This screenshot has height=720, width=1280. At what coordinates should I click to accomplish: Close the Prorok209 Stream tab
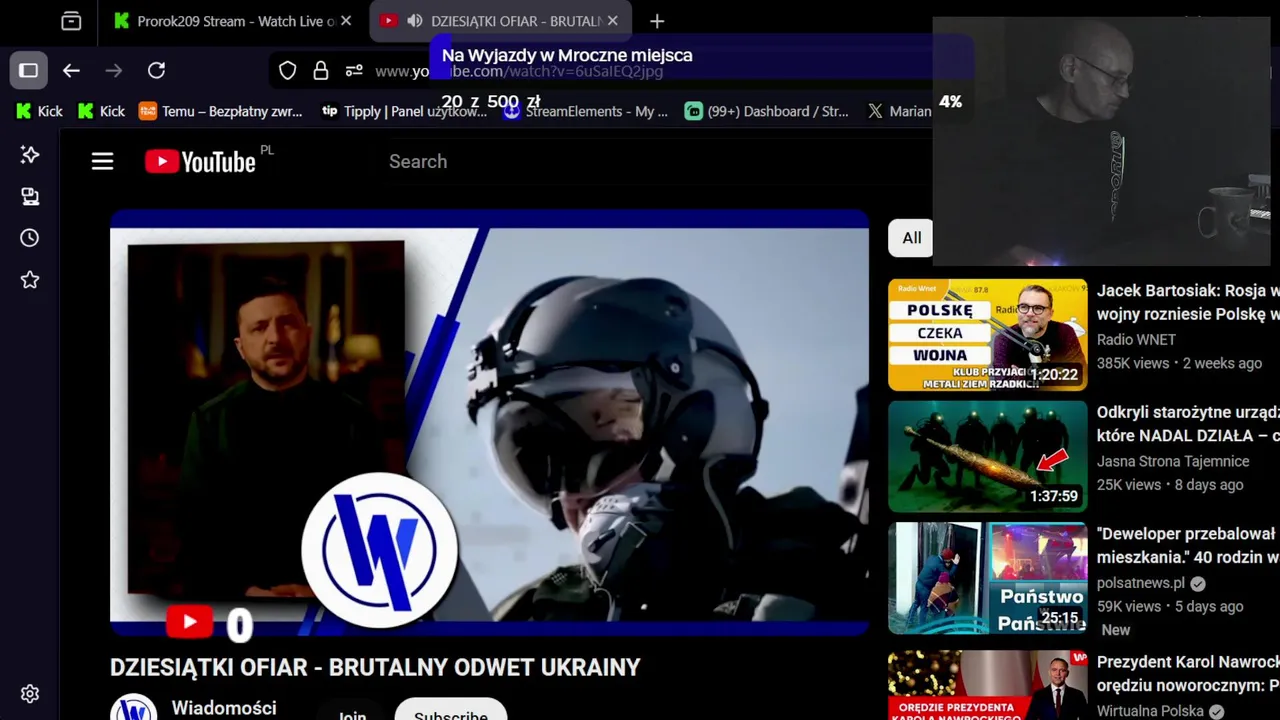(x=346, y=21)
